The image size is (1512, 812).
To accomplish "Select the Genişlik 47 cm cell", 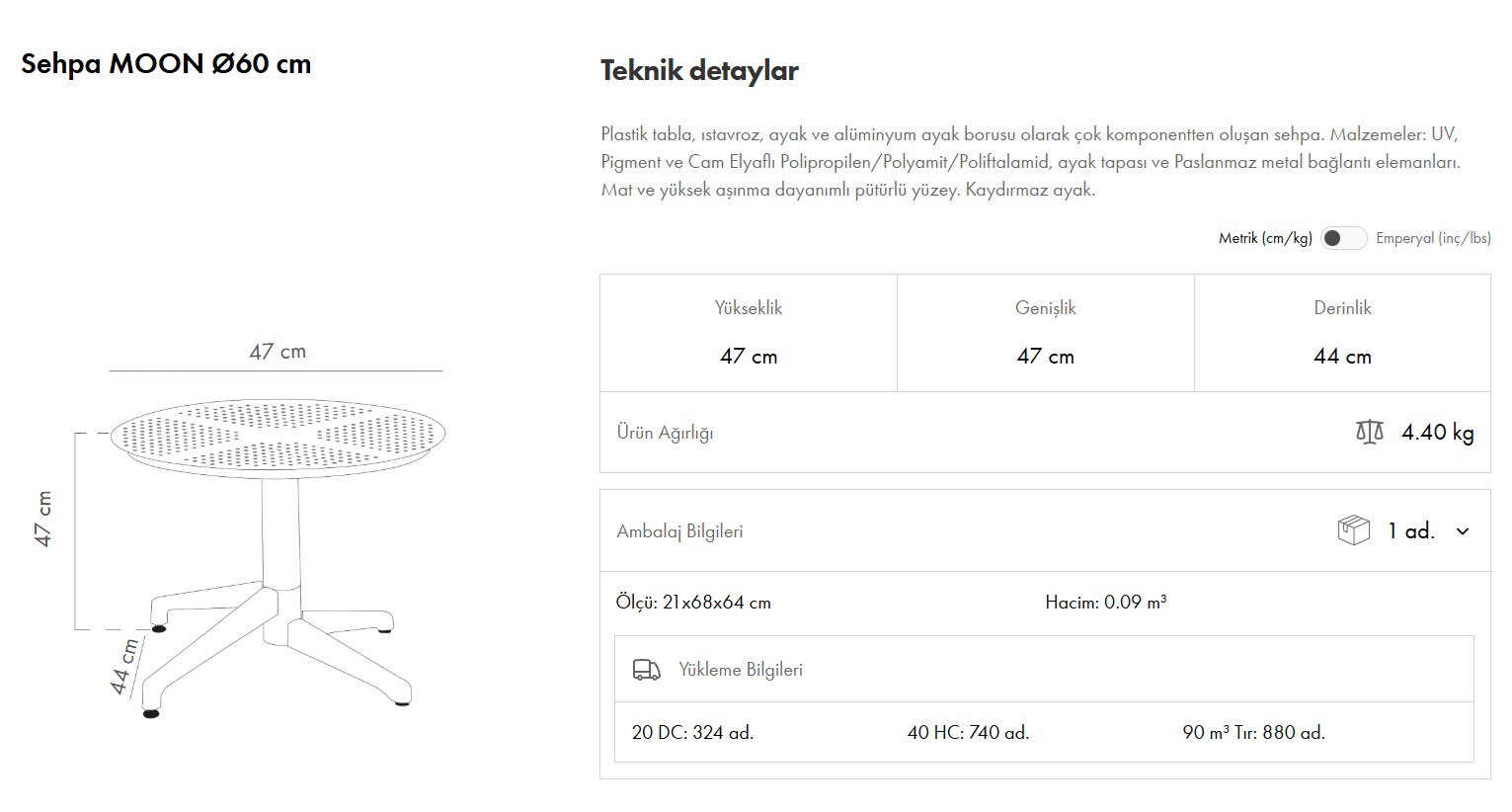I will coord(1045,333).
